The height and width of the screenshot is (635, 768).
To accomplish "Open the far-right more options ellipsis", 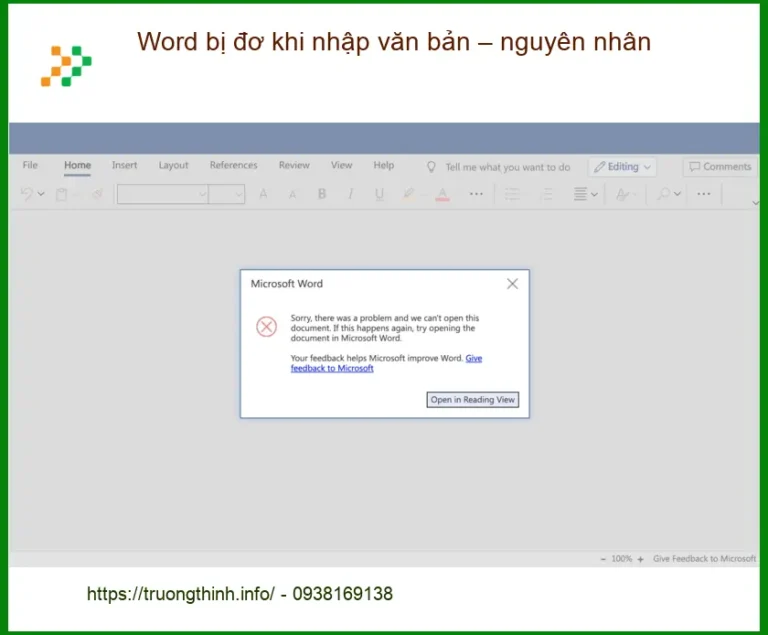I will point(704,194).
